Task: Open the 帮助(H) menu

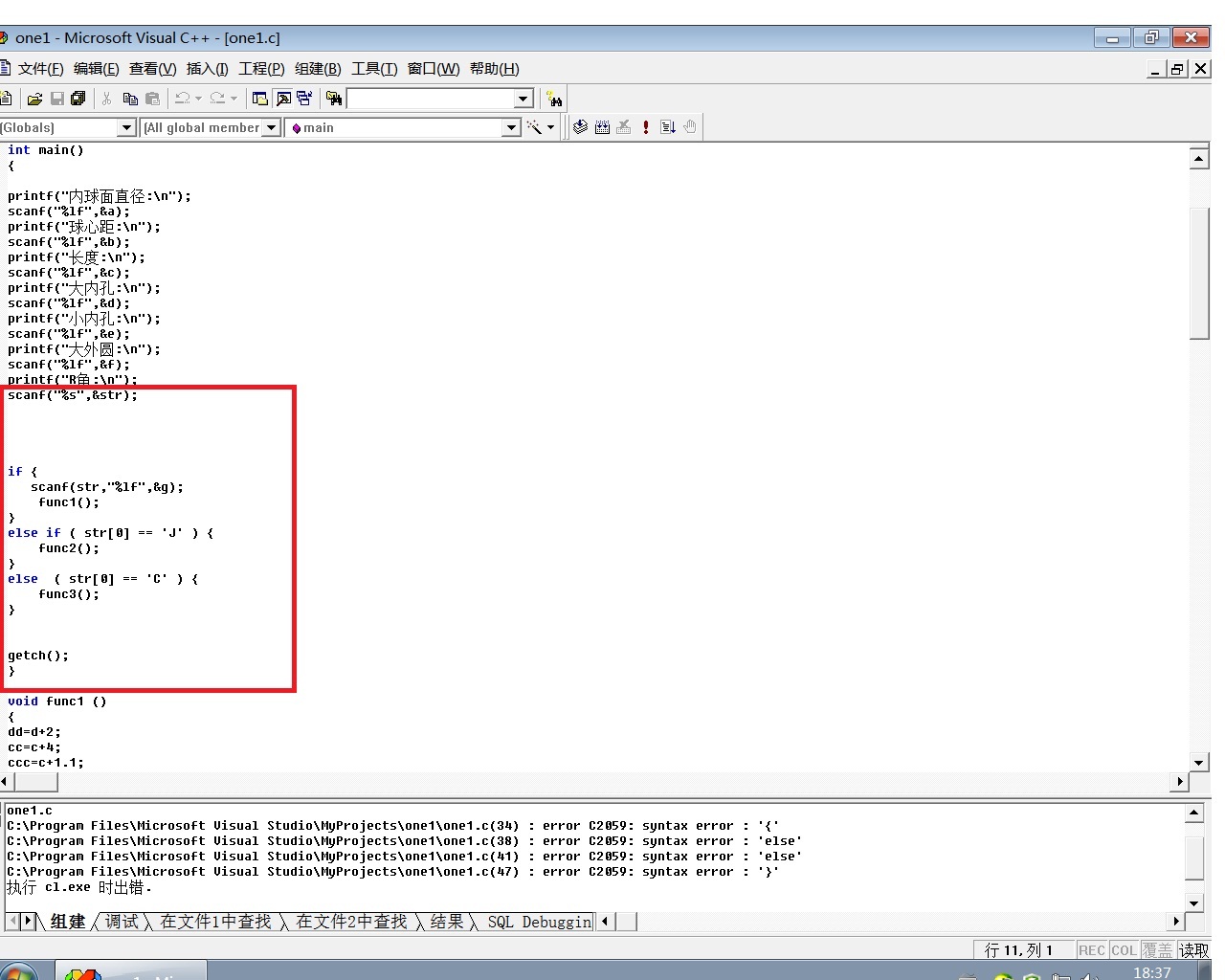Action: pyautogui.click(x=495, y=69)
